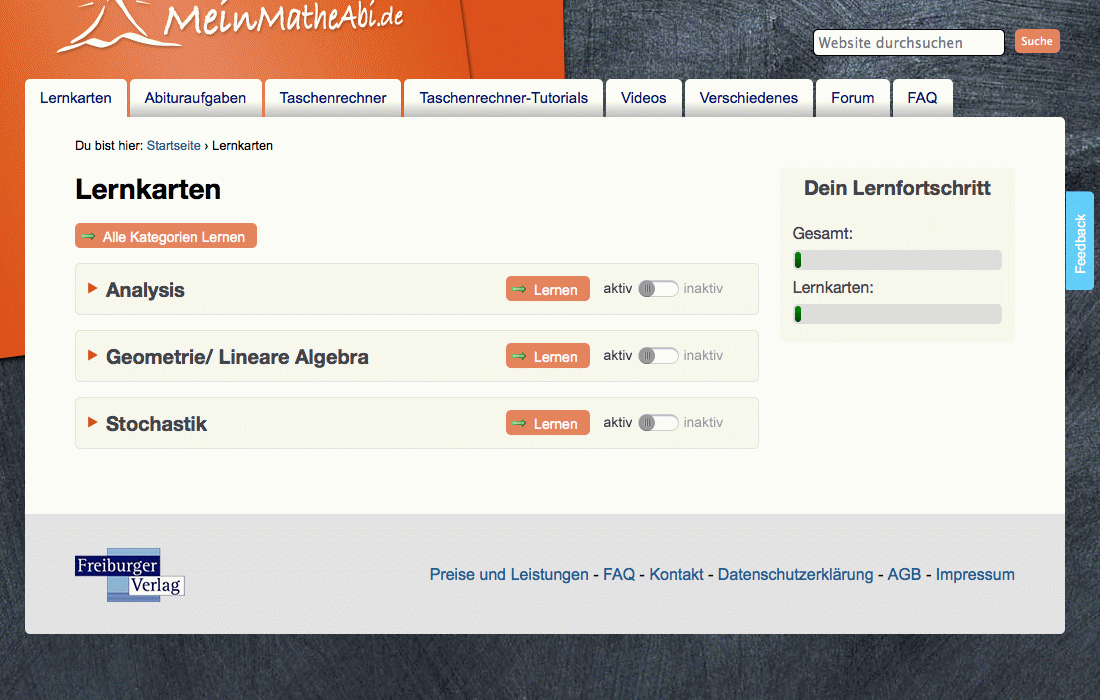Open the Videos tab

(643, 98)
